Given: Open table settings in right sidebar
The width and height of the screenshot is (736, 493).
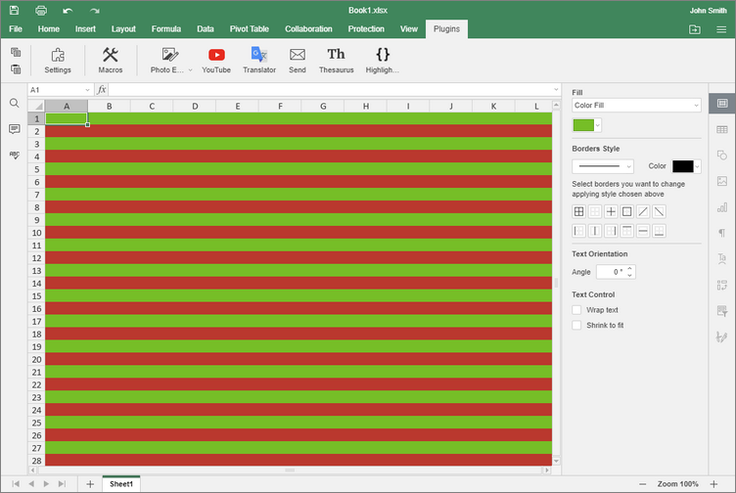Looking at the screenshot, I should (x=722, y=130).
